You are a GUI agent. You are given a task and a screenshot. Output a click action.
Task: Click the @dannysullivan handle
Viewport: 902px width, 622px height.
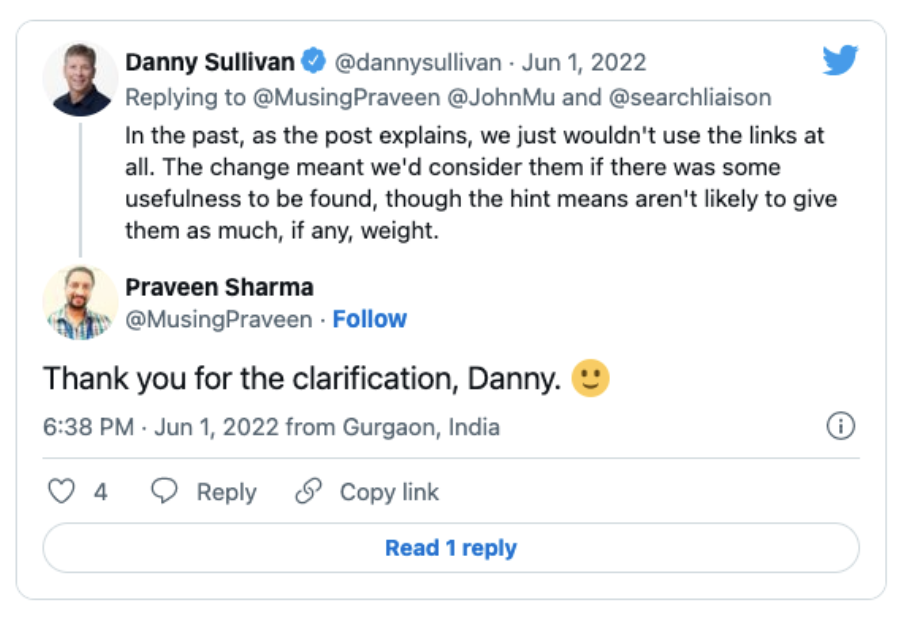click(417, 62)
